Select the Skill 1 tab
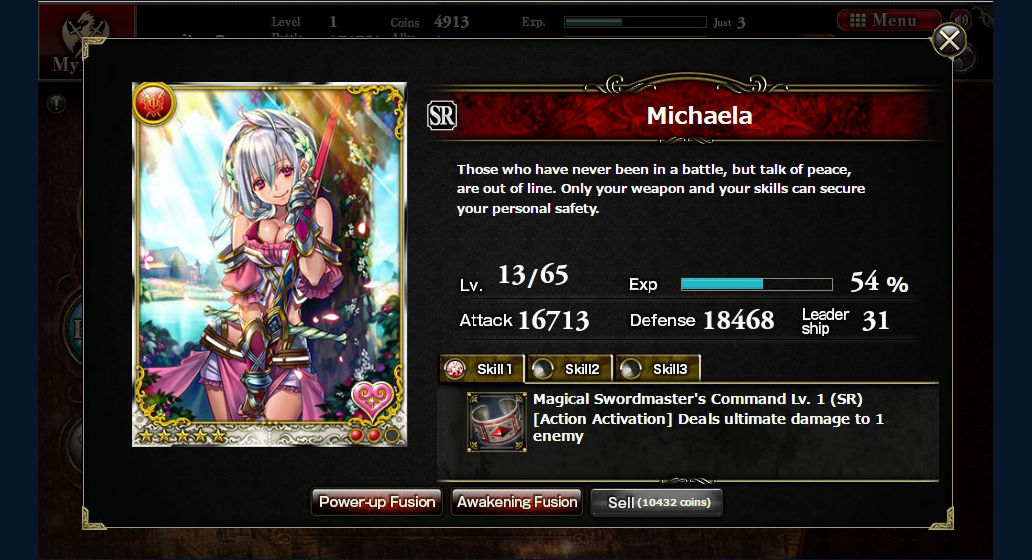The width and height of the screenshot is (1032, 560). coord(482,369)
